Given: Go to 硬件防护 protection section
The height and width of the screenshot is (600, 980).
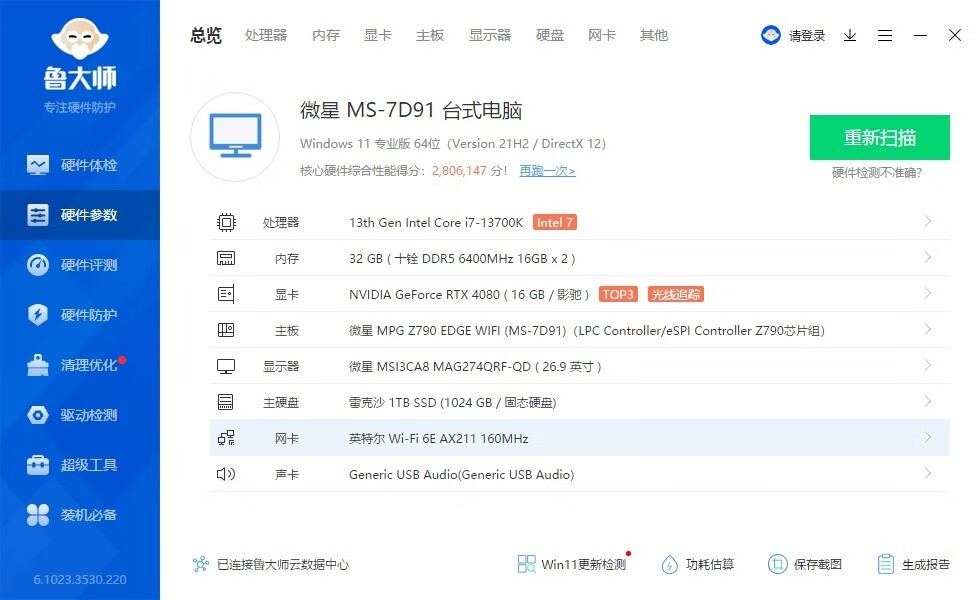Looking at the screenshot, I should tap(79, 315).
